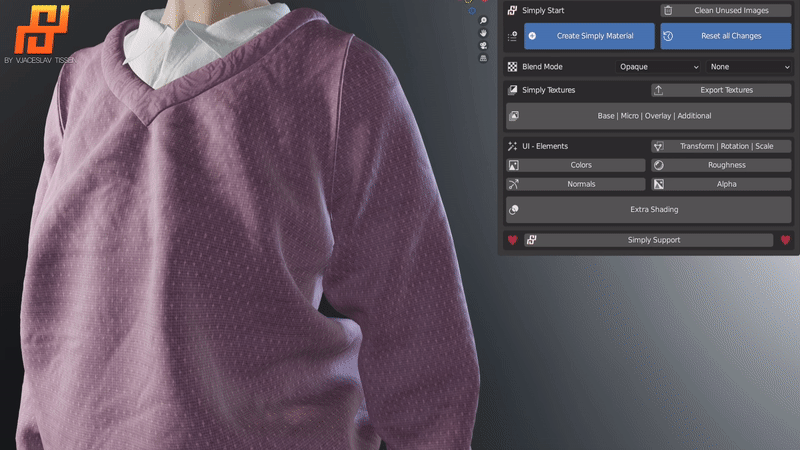This screenshot has height=450, width=800.
Task: Toggle the Colors UI element
Action: click(x=575, y=165)
